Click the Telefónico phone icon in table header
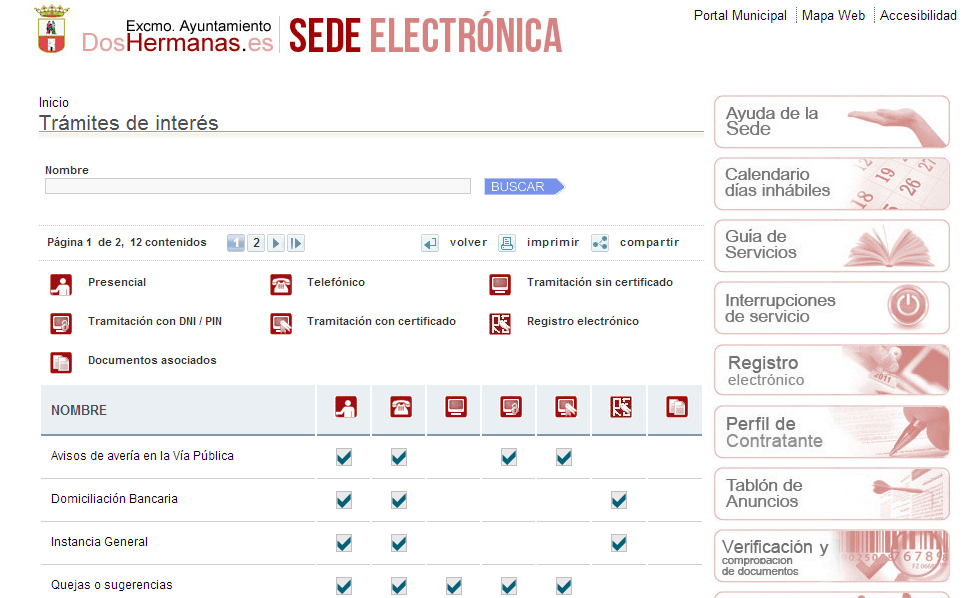Viewport: 973px width, 598px height. coord(401,407)
